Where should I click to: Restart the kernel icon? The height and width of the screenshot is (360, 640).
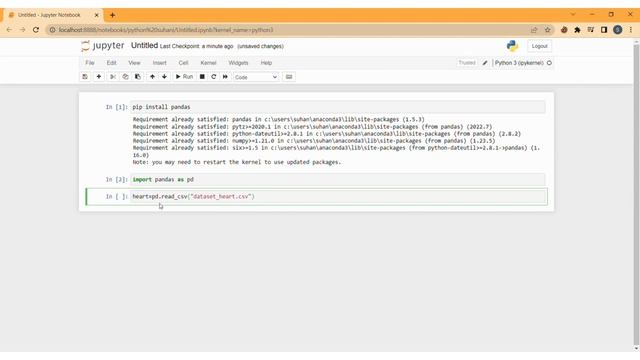pyautogui.click(x=213, y=77)
